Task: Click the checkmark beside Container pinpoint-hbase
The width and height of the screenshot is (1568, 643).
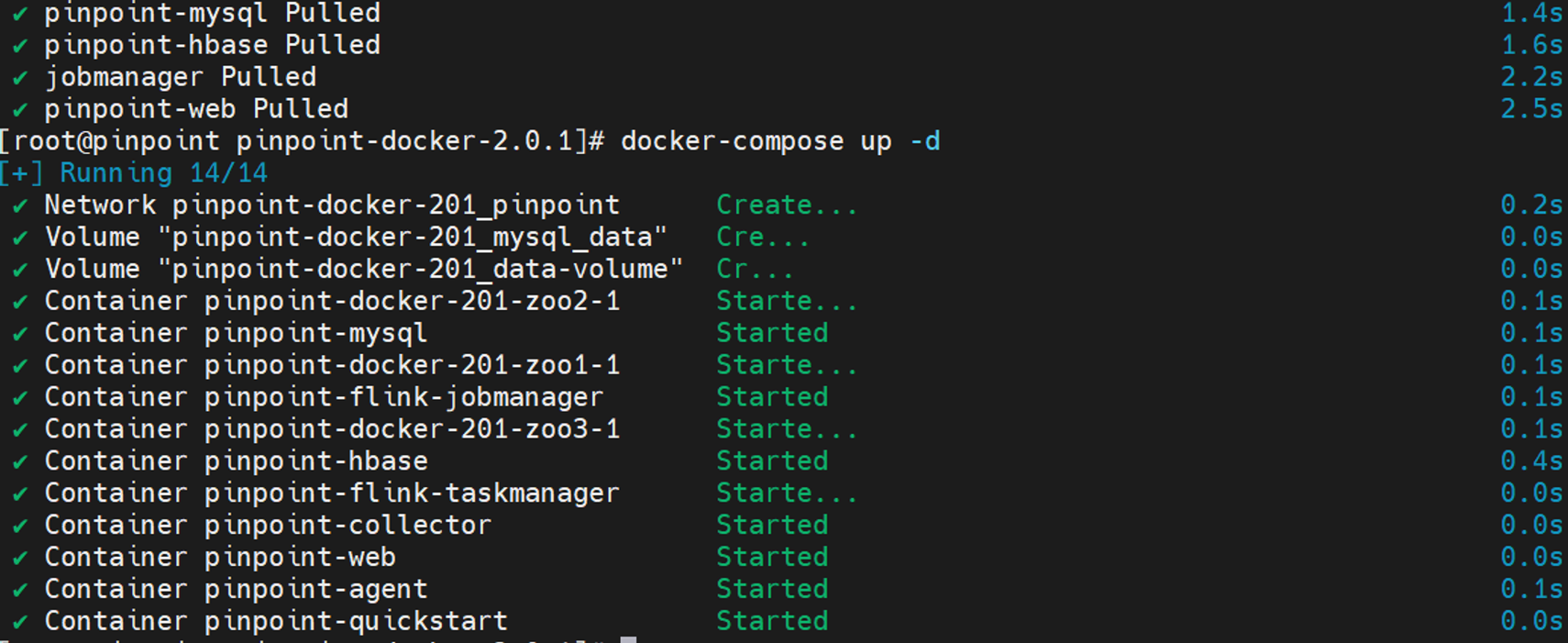Action: click(x=19, y=462)
